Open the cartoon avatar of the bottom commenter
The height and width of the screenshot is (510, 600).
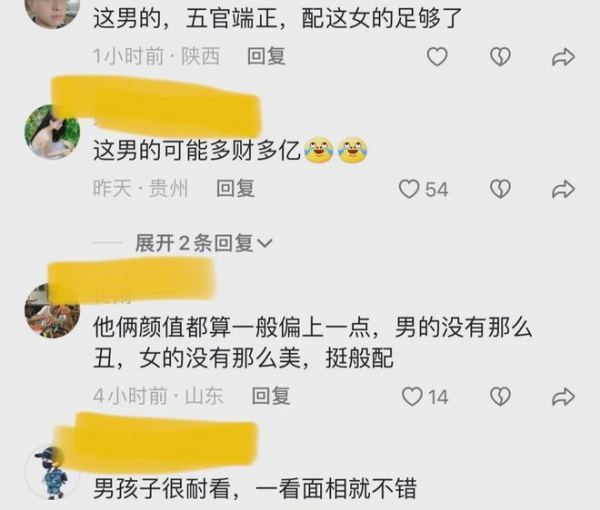pos(52,473)
